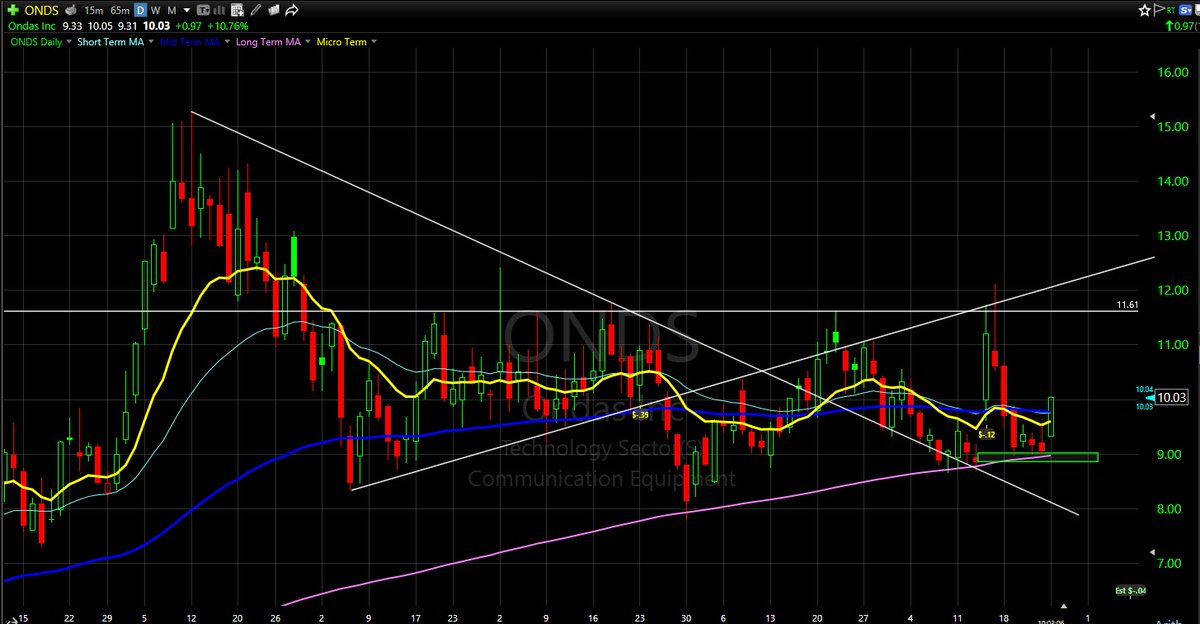Select the D daily timeframe
Image resolution: width=1200 pixels, height=624 pixels.
(x=140, y=10)
